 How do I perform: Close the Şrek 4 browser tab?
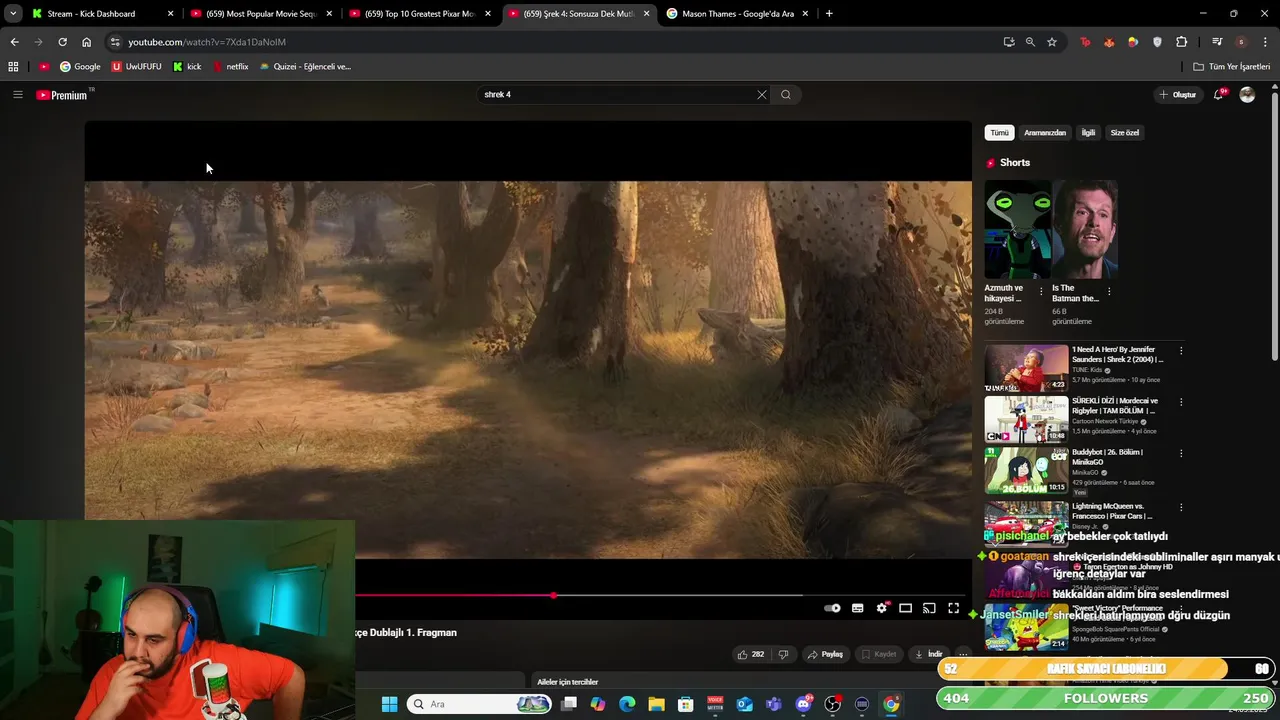[647, 14]
